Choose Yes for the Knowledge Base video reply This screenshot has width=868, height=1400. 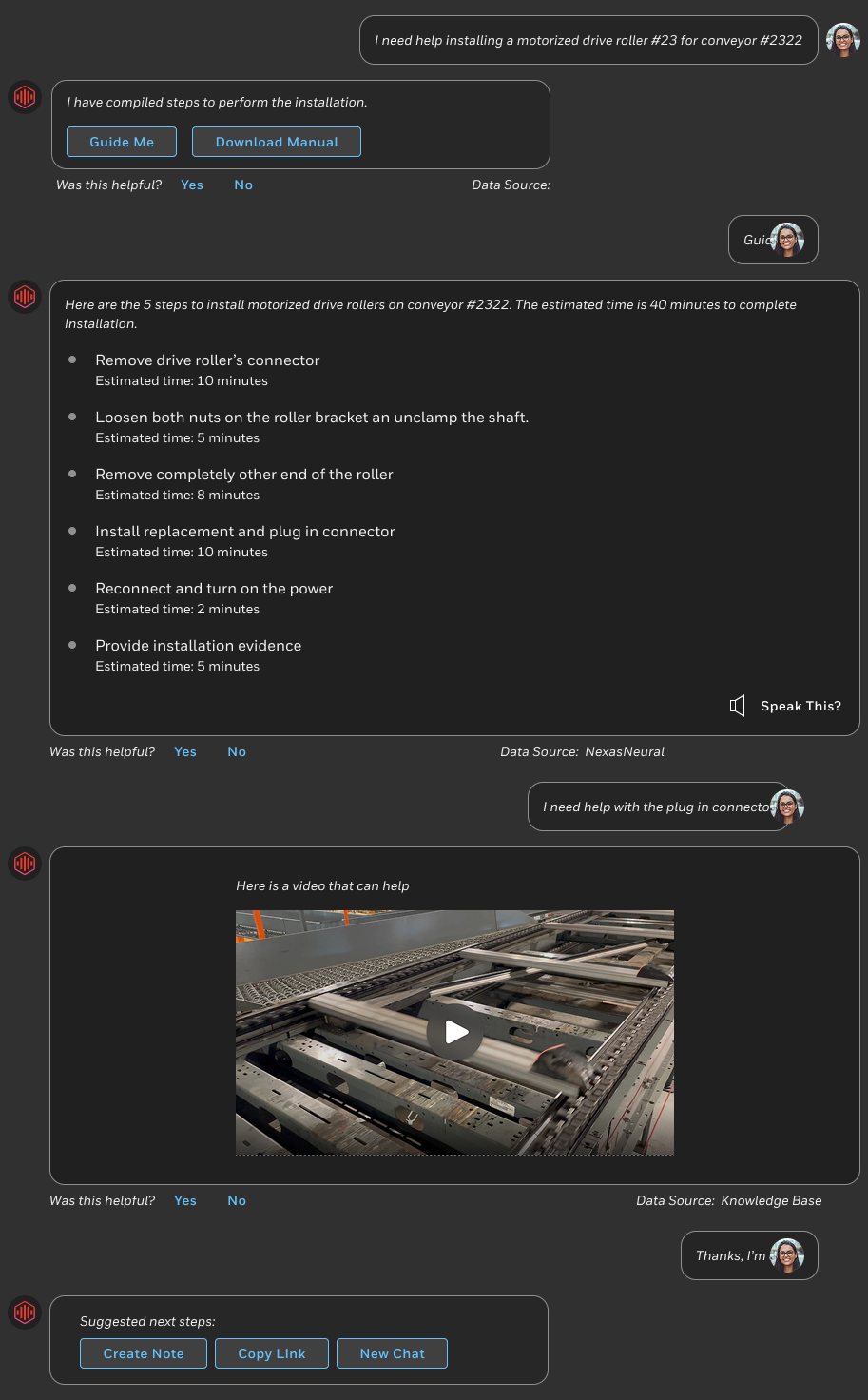[185, 1200]
